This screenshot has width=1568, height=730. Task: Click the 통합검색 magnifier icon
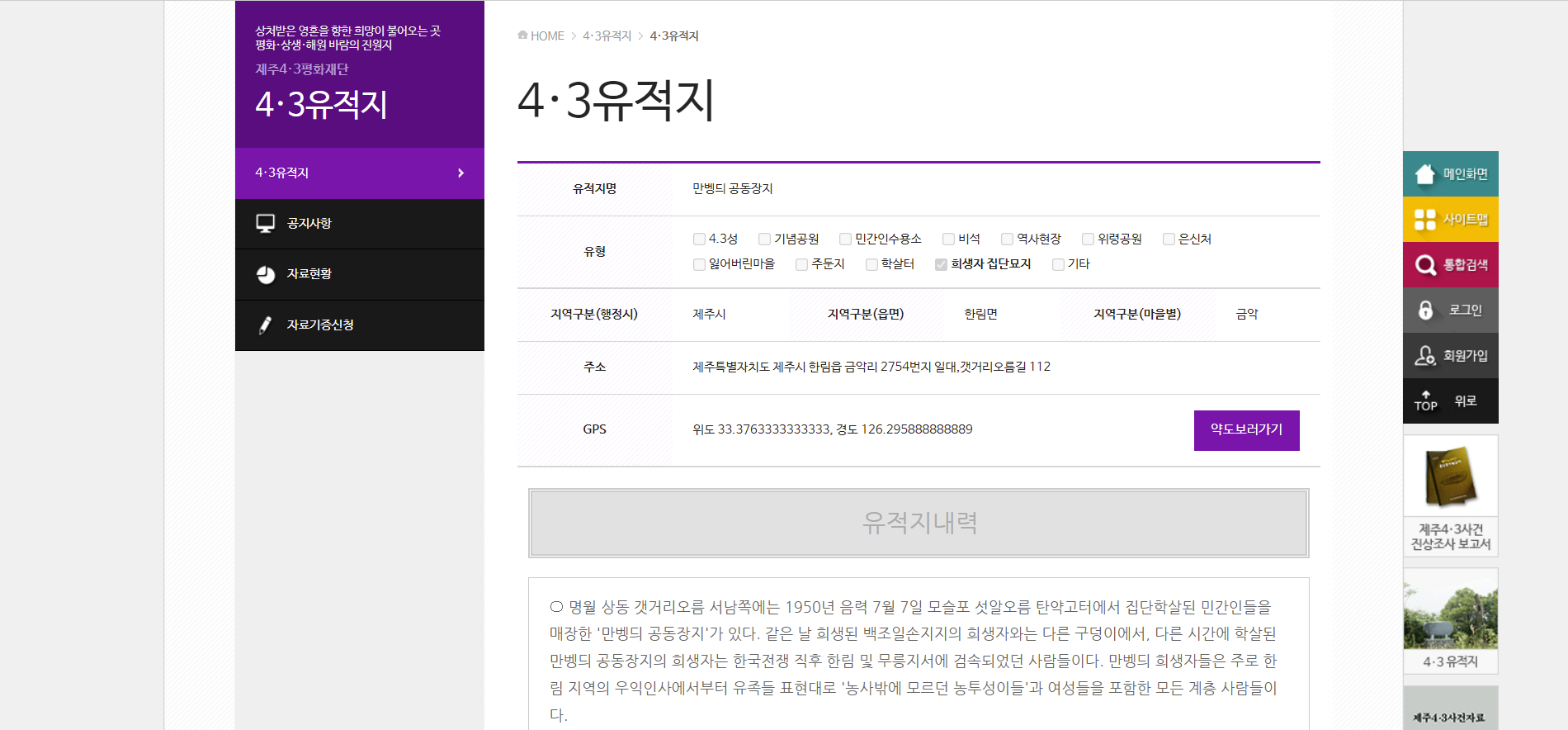click(x=1425, y=265)
